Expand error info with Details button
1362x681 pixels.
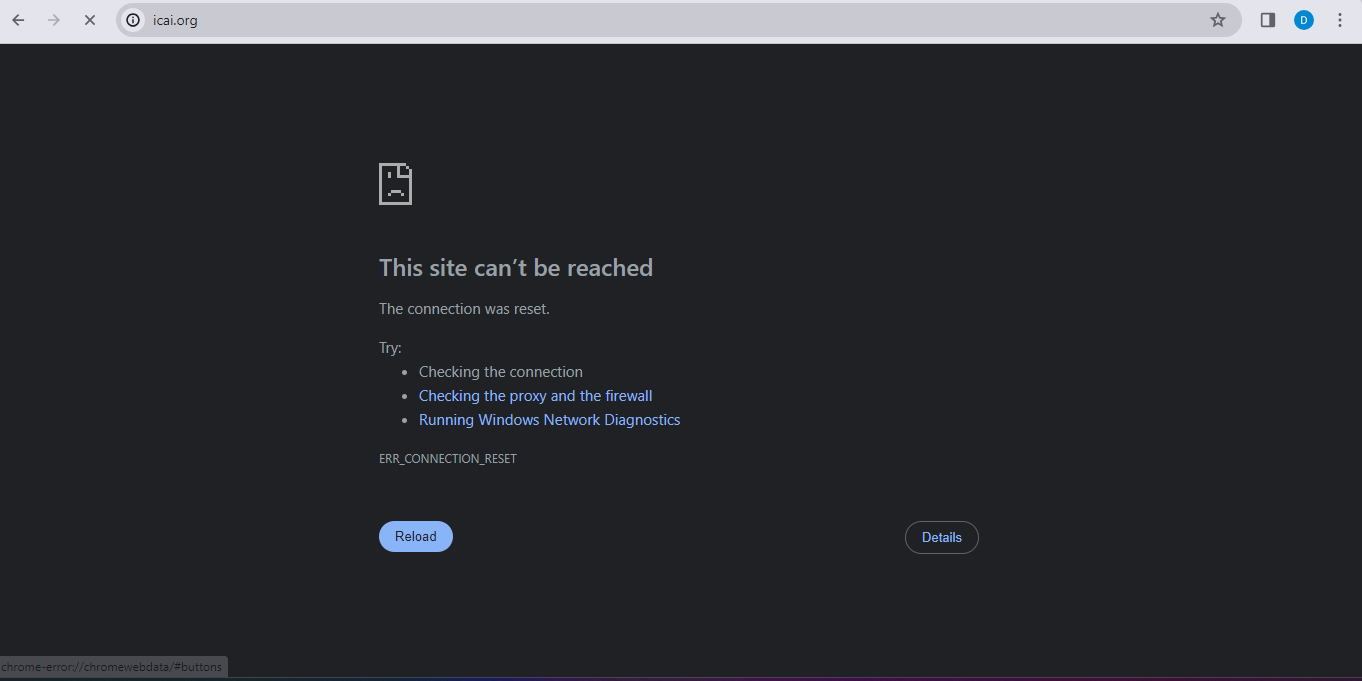tap(941, 537)
